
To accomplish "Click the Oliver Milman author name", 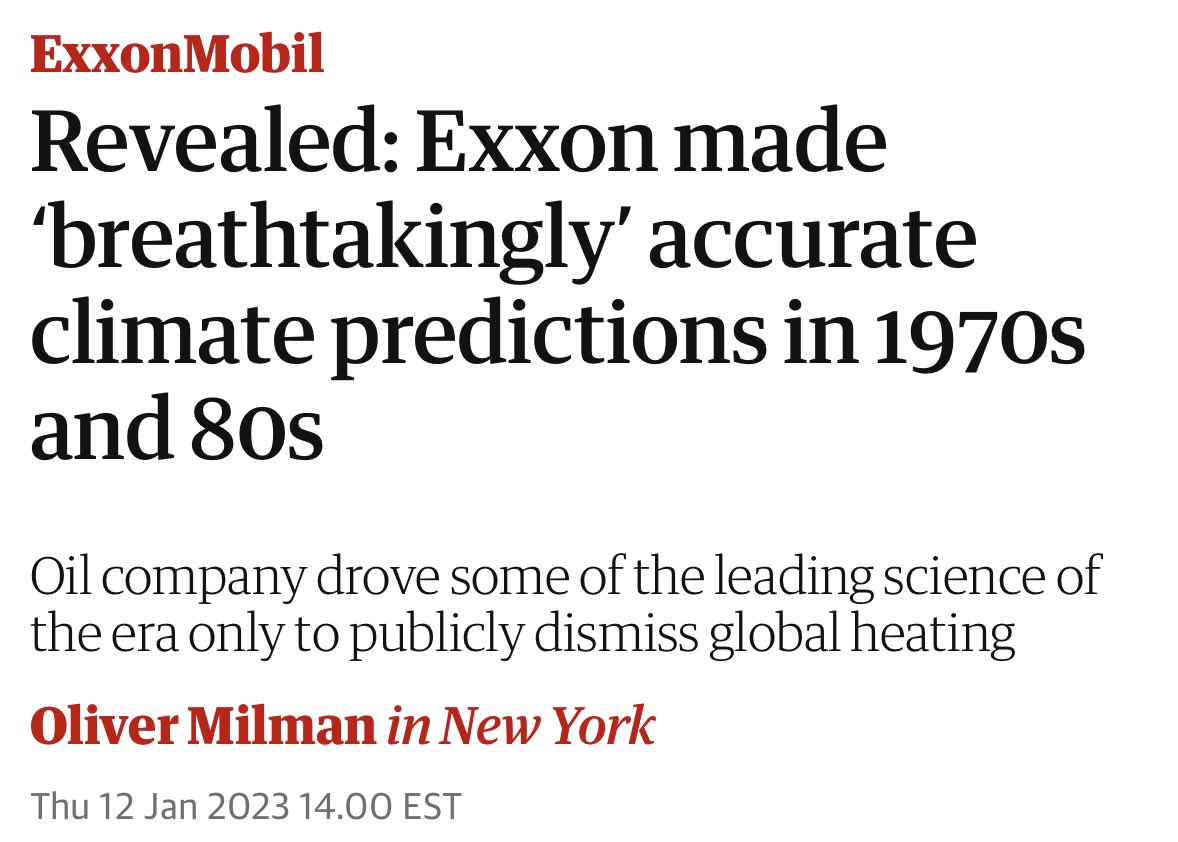I will coord(201,726).
